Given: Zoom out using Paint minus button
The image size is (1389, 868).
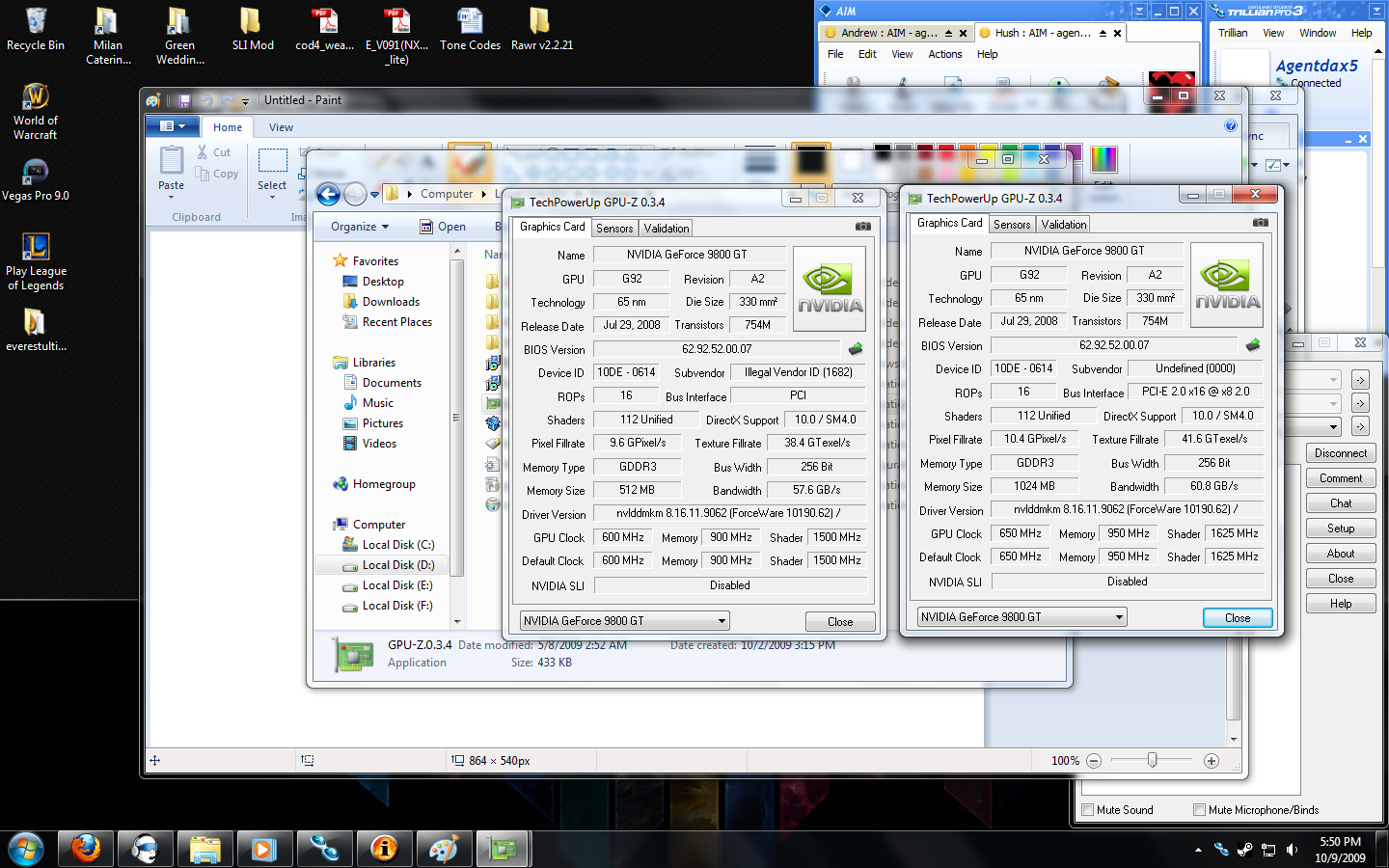Looking at the screenshot, I should click(1094, 761).
